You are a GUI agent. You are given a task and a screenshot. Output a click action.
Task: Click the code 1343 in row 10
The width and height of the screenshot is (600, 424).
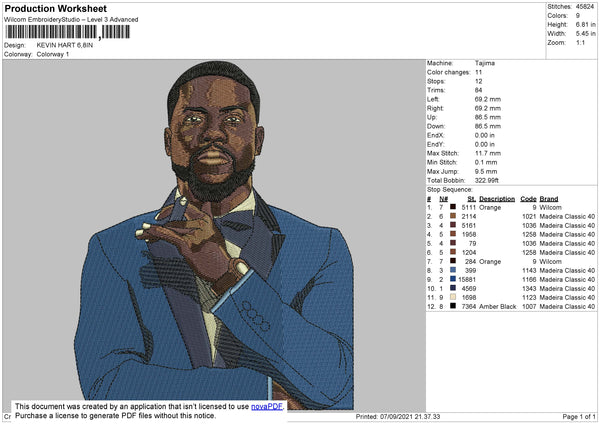529,289
